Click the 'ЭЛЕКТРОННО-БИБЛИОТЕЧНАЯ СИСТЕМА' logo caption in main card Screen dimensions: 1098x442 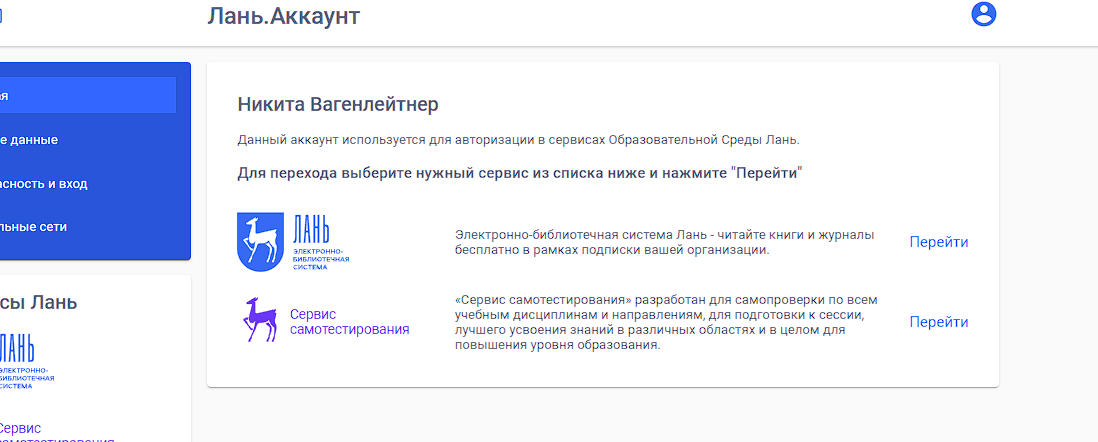pos(321,258)
